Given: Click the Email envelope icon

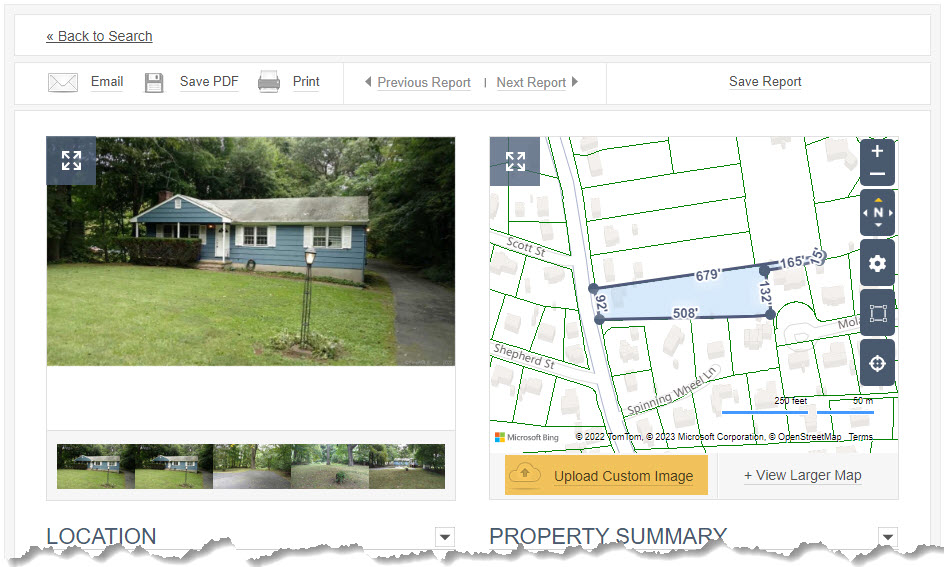Looking at the screenshot, I should point(63,82).
